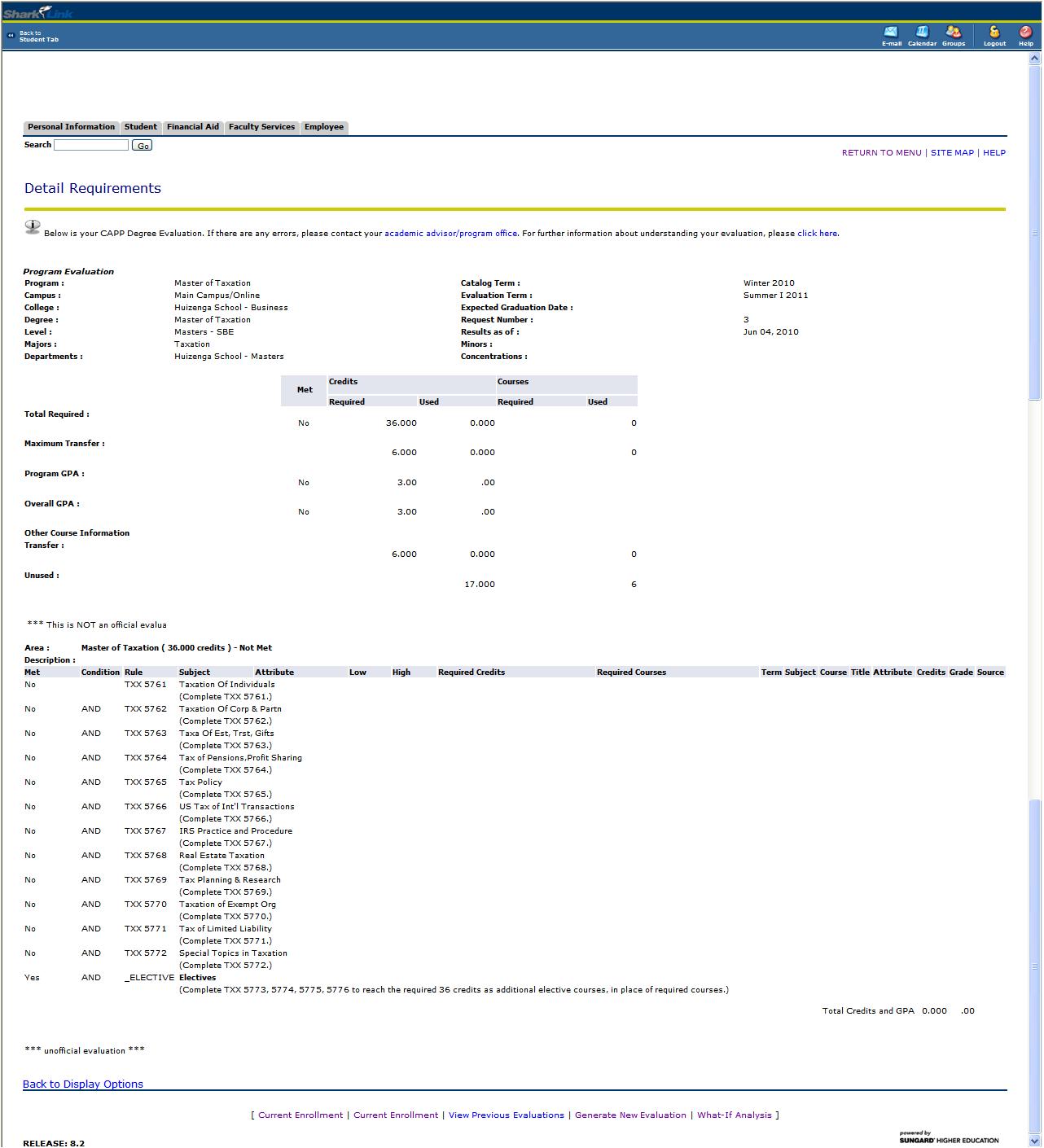The image size is (1044, 1148).
Task: Click 'Tax of Pensions,Profit Sharing' subject
Action: pyautogui.click(x=240, y=758)
